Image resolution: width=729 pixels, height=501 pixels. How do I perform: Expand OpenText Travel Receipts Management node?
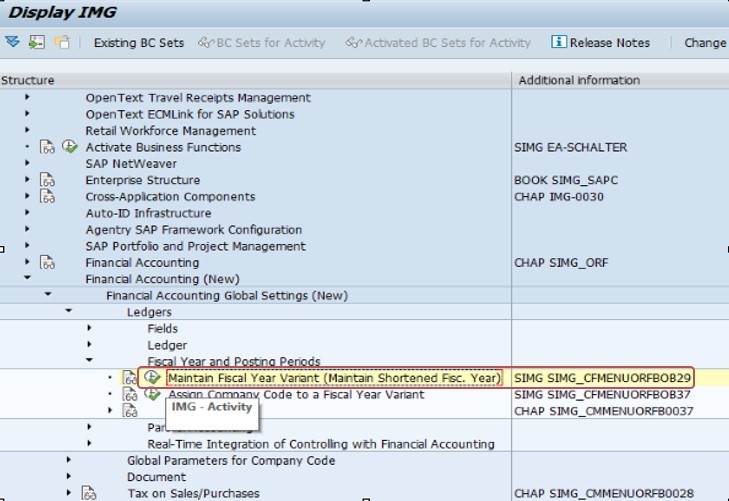pos(27,97)
